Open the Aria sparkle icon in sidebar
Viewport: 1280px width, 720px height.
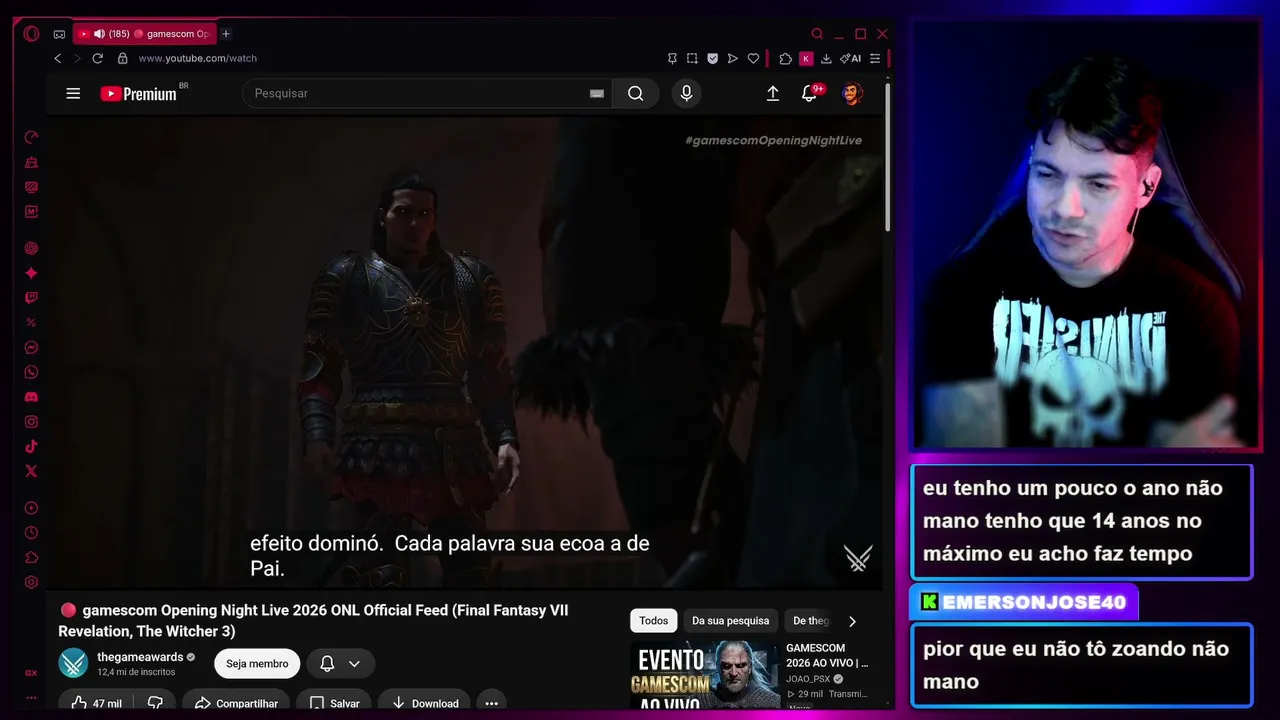pyautogui.click(x=31, y=273)
